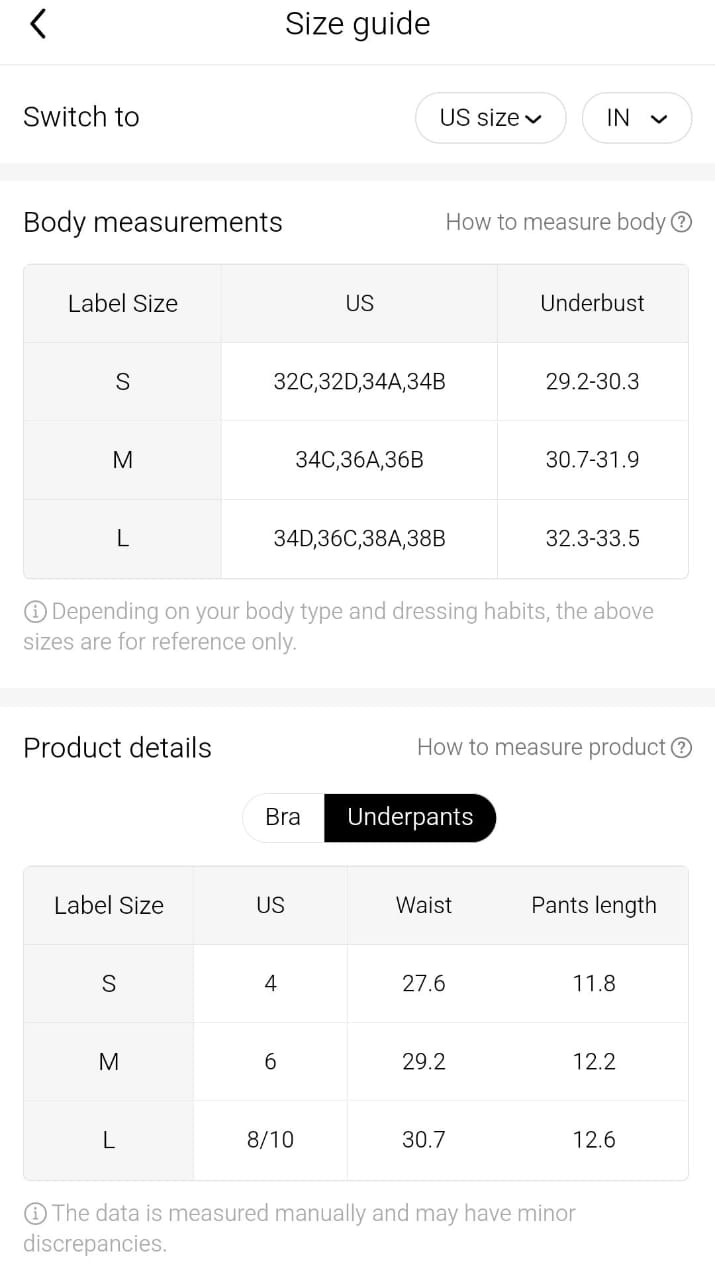Tap the 8/10 US size cell
Image resolution: width=715 pixels, height=1280 pixels.
[x=270, y=1140]
